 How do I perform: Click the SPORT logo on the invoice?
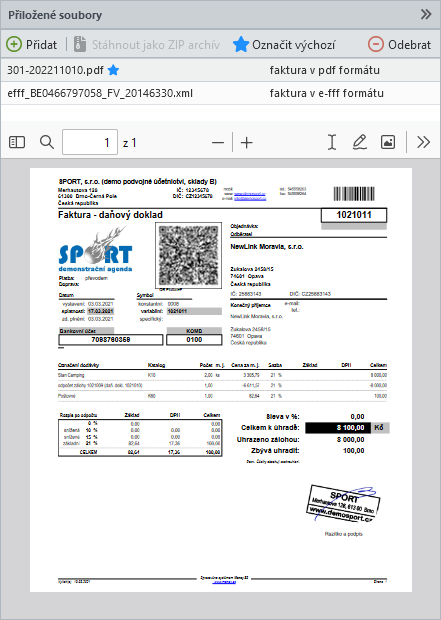coord(96,250)
